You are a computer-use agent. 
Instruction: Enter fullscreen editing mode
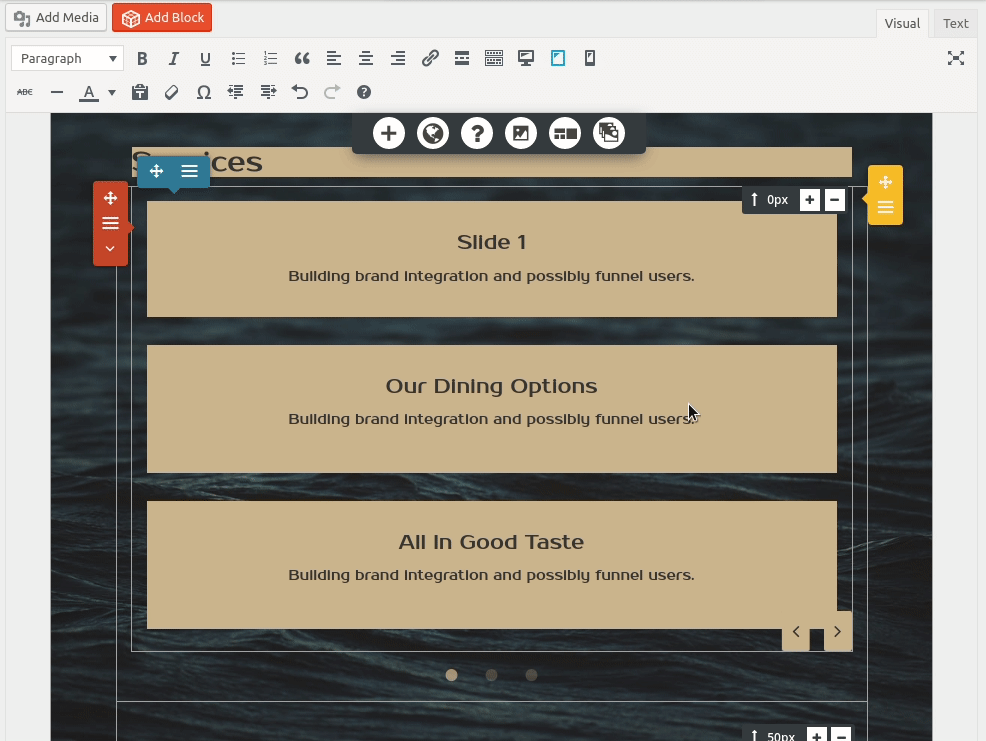(956, 59)
